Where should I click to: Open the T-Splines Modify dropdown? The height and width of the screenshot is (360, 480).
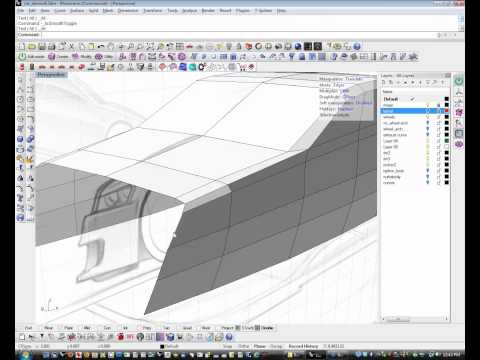pyautogui.click(x=82, y=57)
